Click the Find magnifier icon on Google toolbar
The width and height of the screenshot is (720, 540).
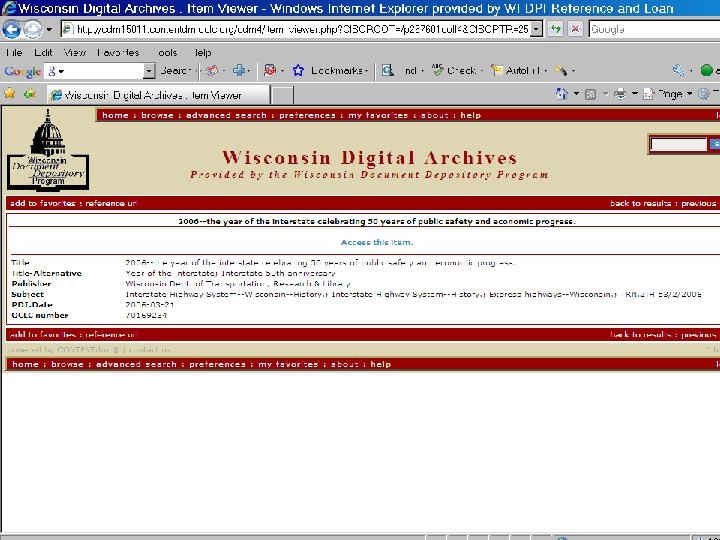[388, 70]
